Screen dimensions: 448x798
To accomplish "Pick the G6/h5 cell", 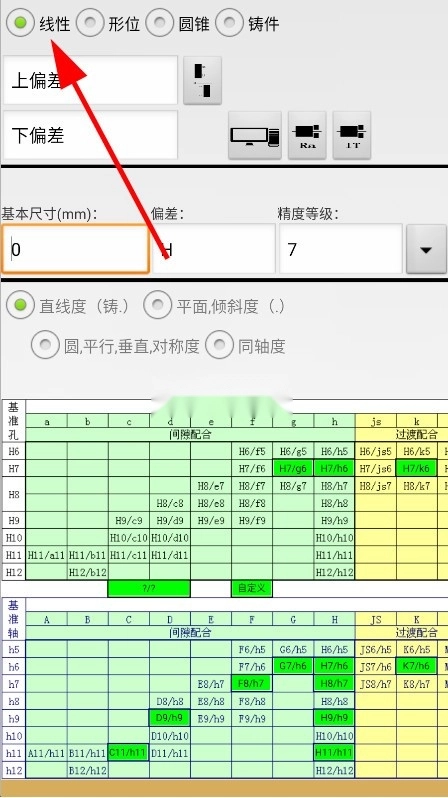I will pyautogui.click(x=293, y=649).
